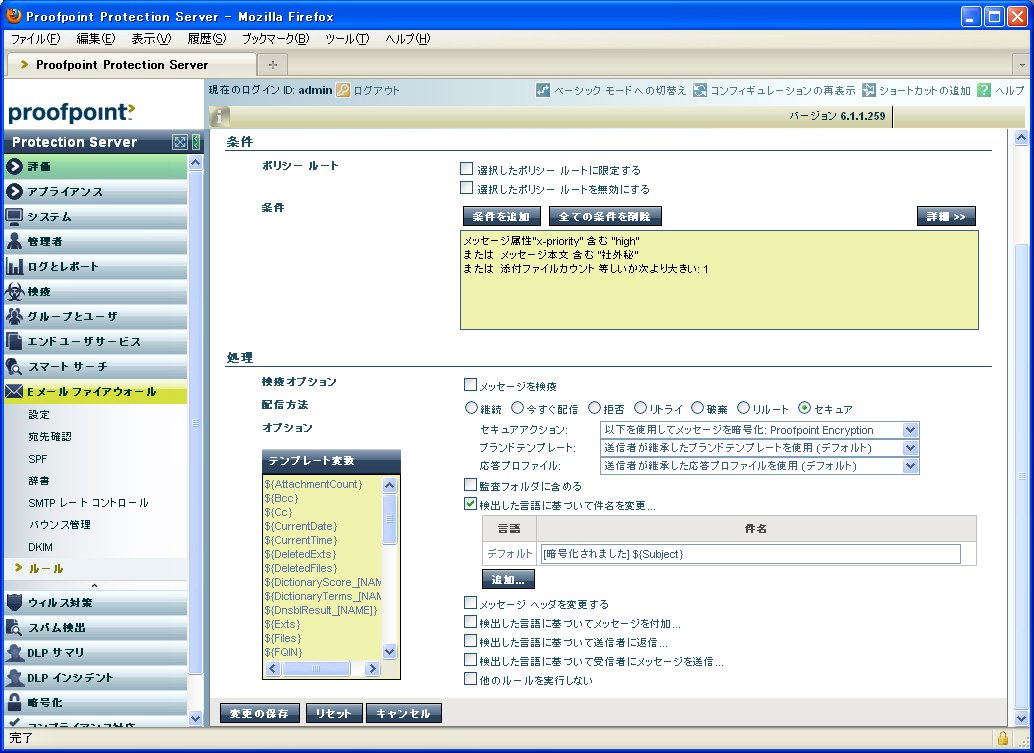
Task: Click 条件を追加 button
Action: pyautogui.click(x=501, y=216)
